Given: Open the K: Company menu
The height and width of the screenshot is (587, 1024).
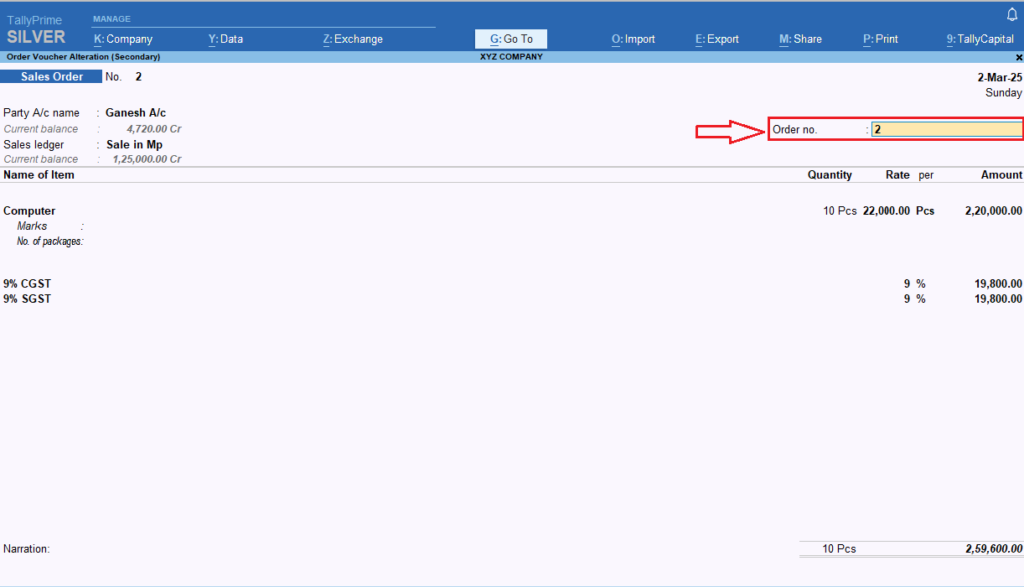Looking at the screenshot, I should point(123,39).
